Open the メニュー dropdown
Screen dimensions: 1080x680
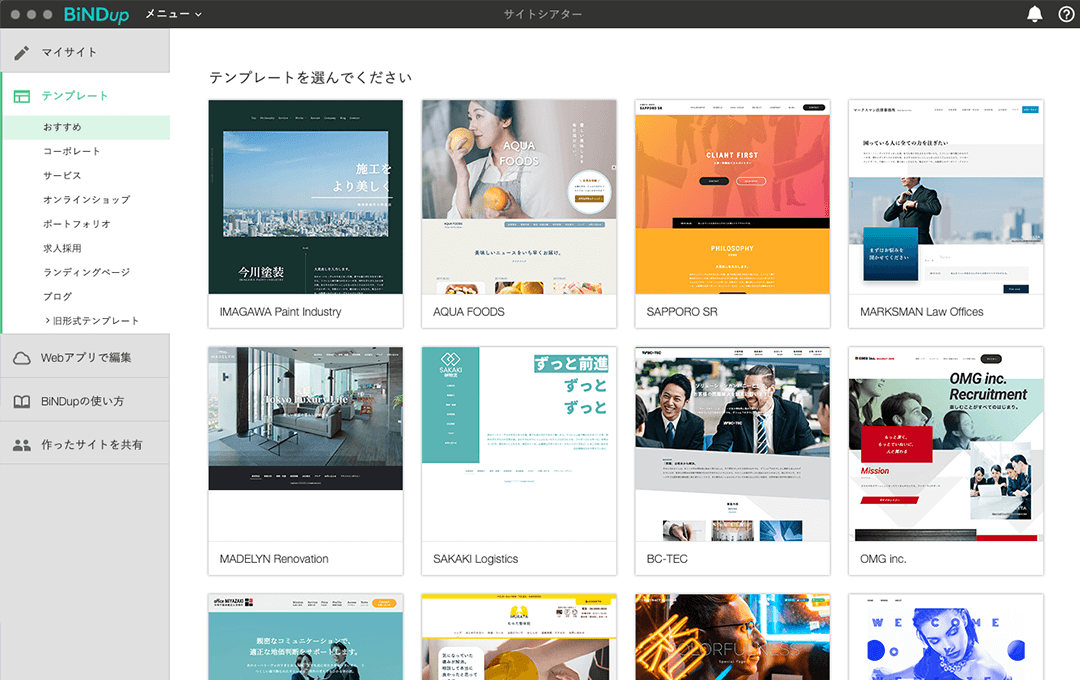(173, 14)
